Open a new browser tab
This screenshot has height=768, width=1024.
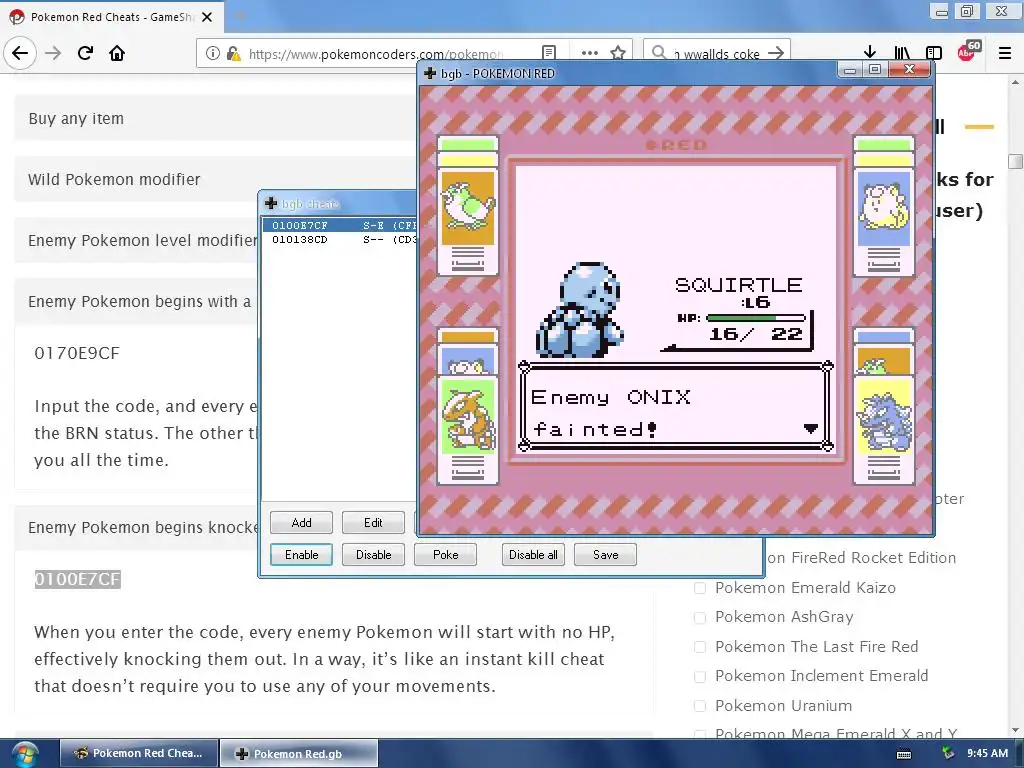tap(240, 16)
